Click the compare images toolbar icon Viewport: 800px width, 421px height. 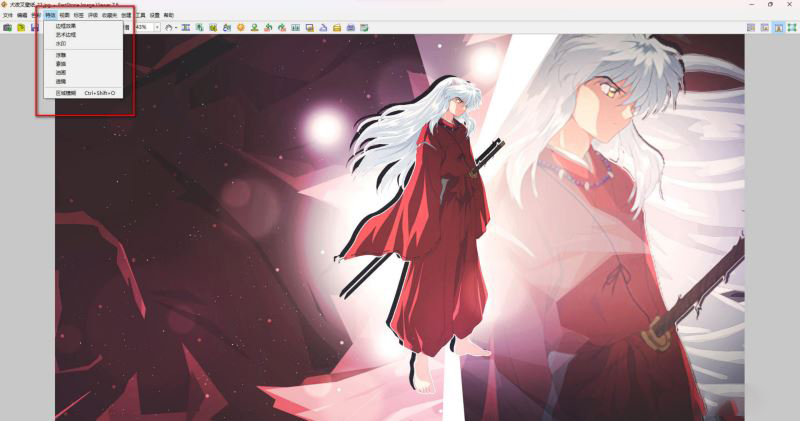point(295,28)
